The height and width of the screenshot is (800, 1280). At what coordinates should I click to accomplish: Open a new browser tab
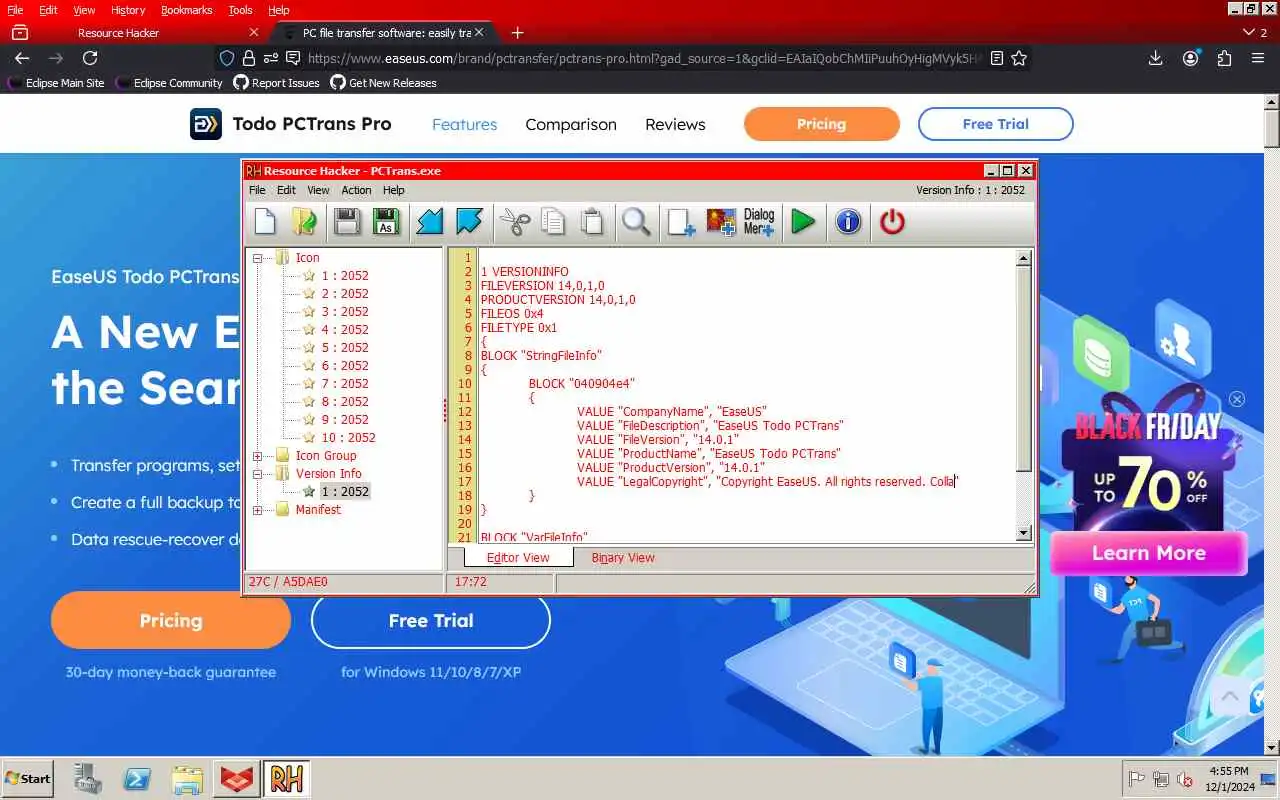point(517,33)
